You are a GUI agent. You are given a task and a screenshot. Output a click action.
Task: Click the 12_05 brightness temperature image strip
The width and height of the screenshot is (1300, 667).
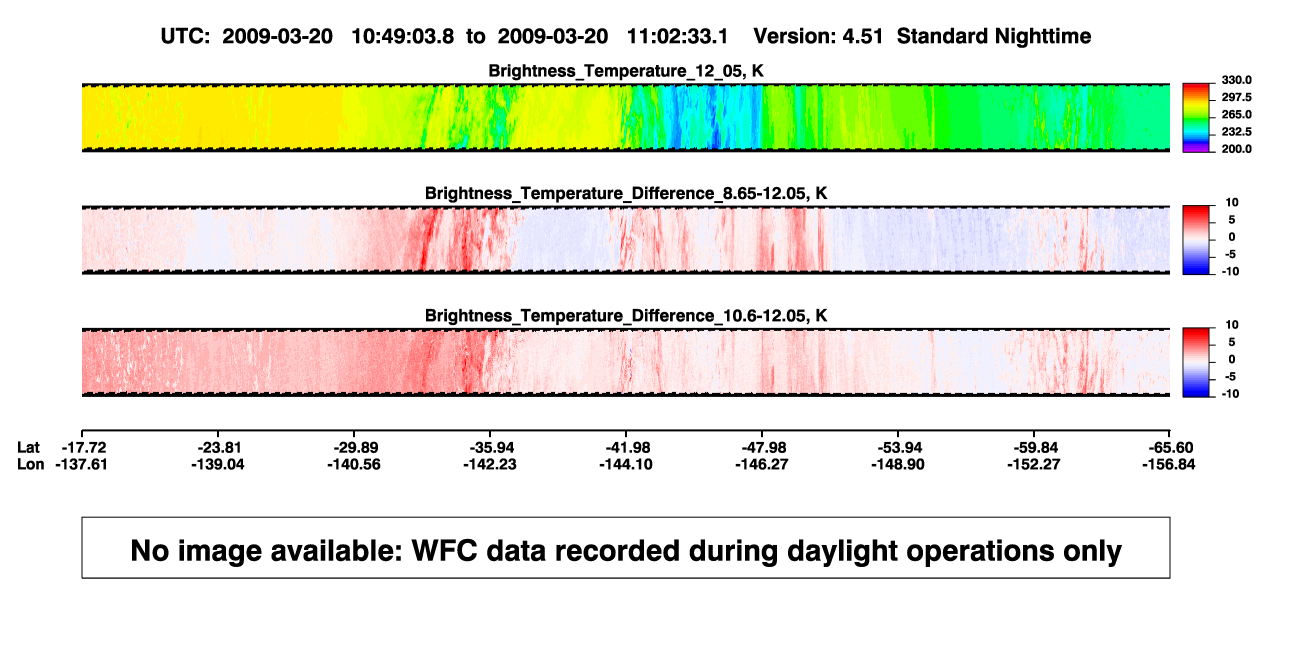point(626,117)
